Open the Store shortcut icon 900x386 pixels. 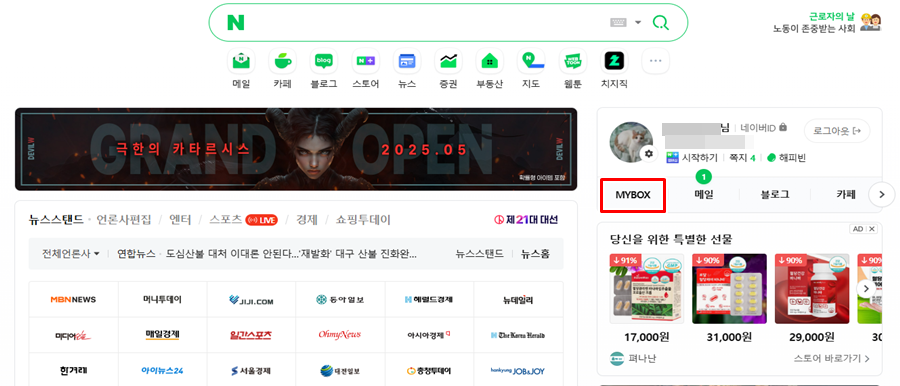coord(366,61)
